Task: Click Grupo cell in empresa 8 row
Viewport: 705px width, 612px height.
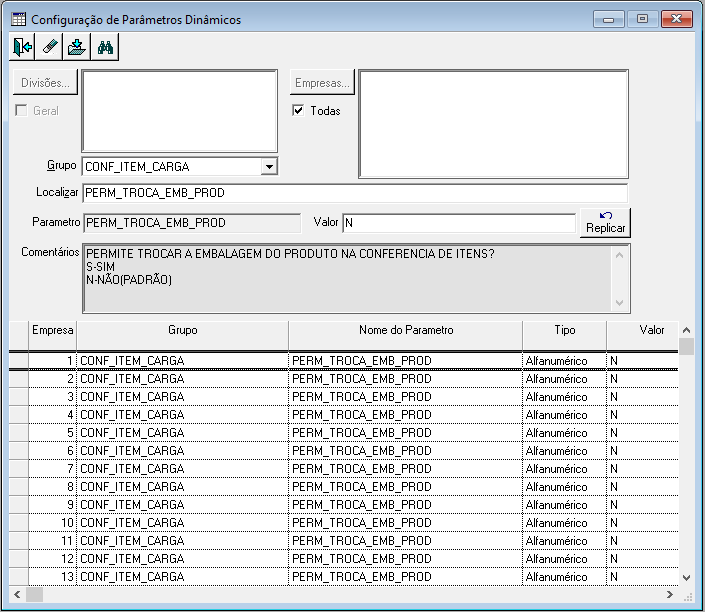Action: (x=183, y=487)
